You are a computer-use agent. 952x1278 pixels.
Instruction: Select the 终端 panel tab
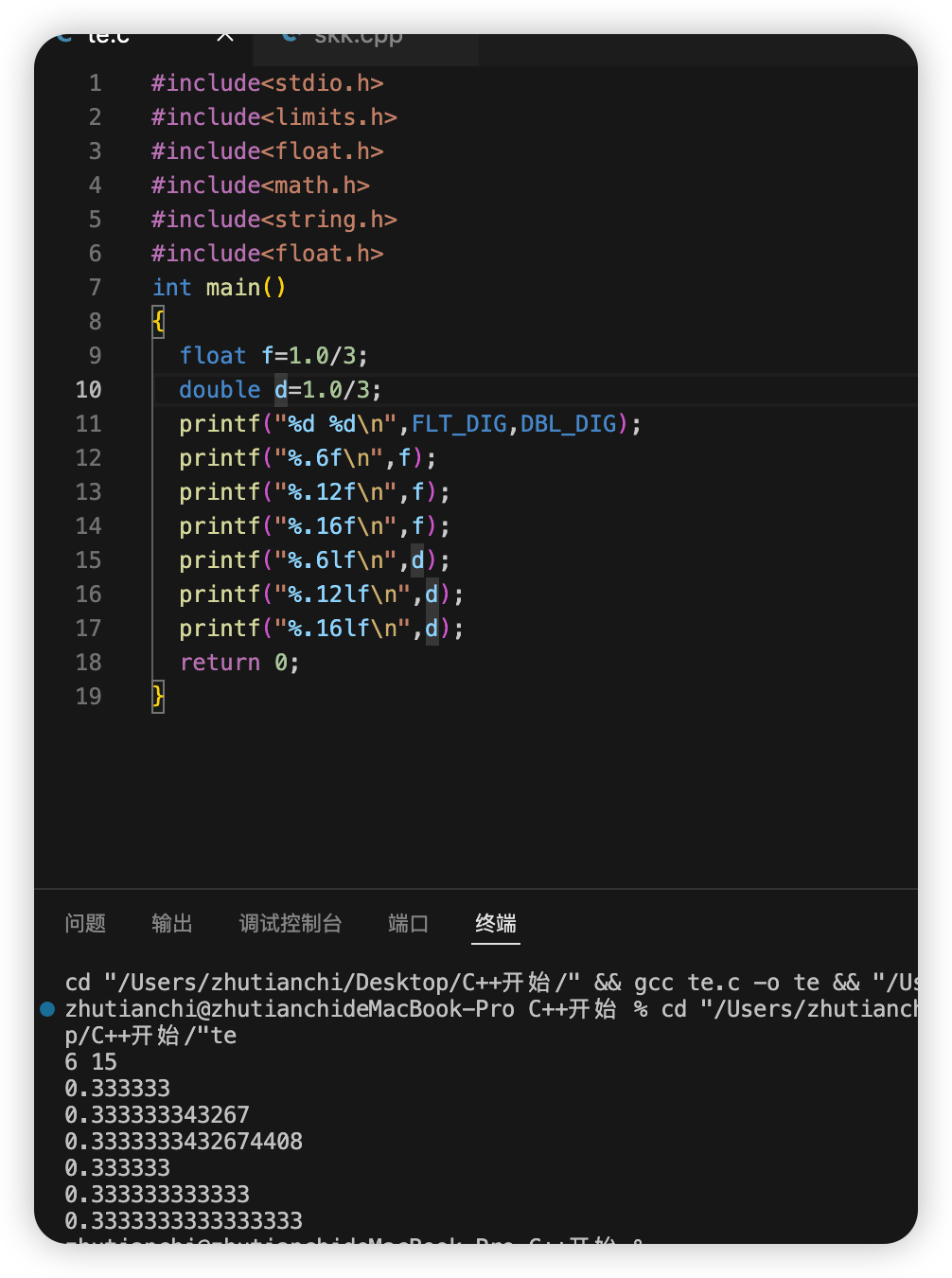pyautogui.click(x=496, y=923)
